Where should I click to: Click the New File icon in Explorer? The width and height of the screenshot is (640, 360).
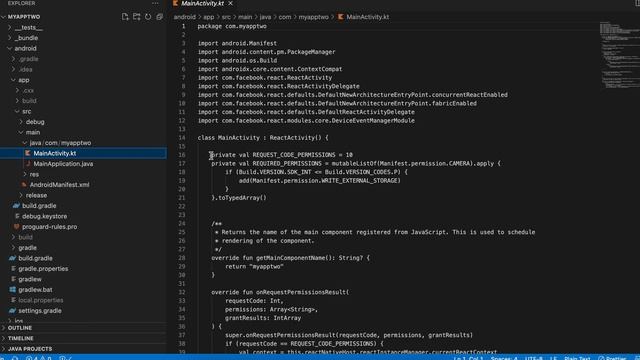click(x=125, y=17)
